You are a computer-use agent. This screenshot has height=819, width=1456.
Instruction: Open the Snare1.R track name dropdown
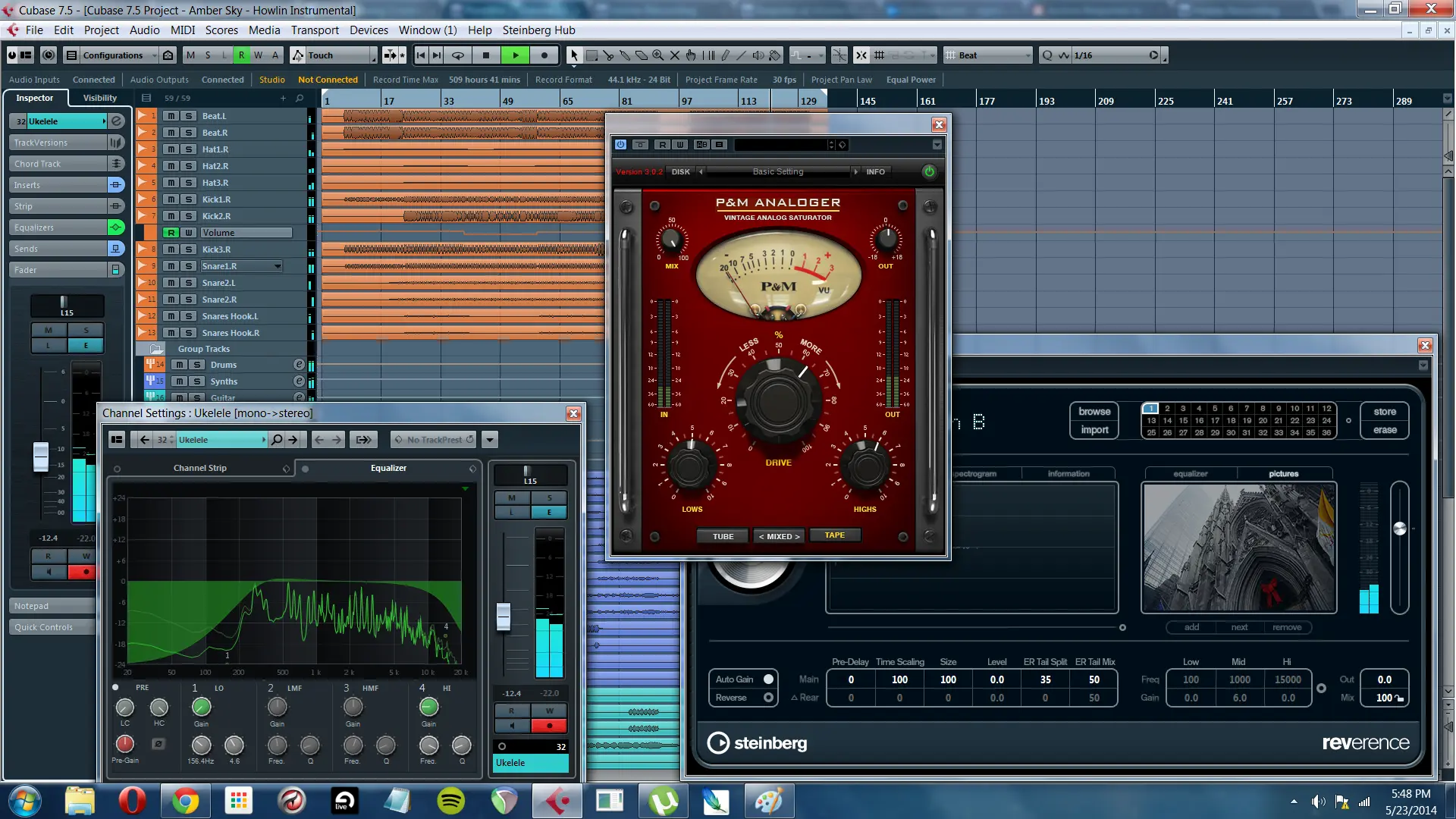point(278,266)
